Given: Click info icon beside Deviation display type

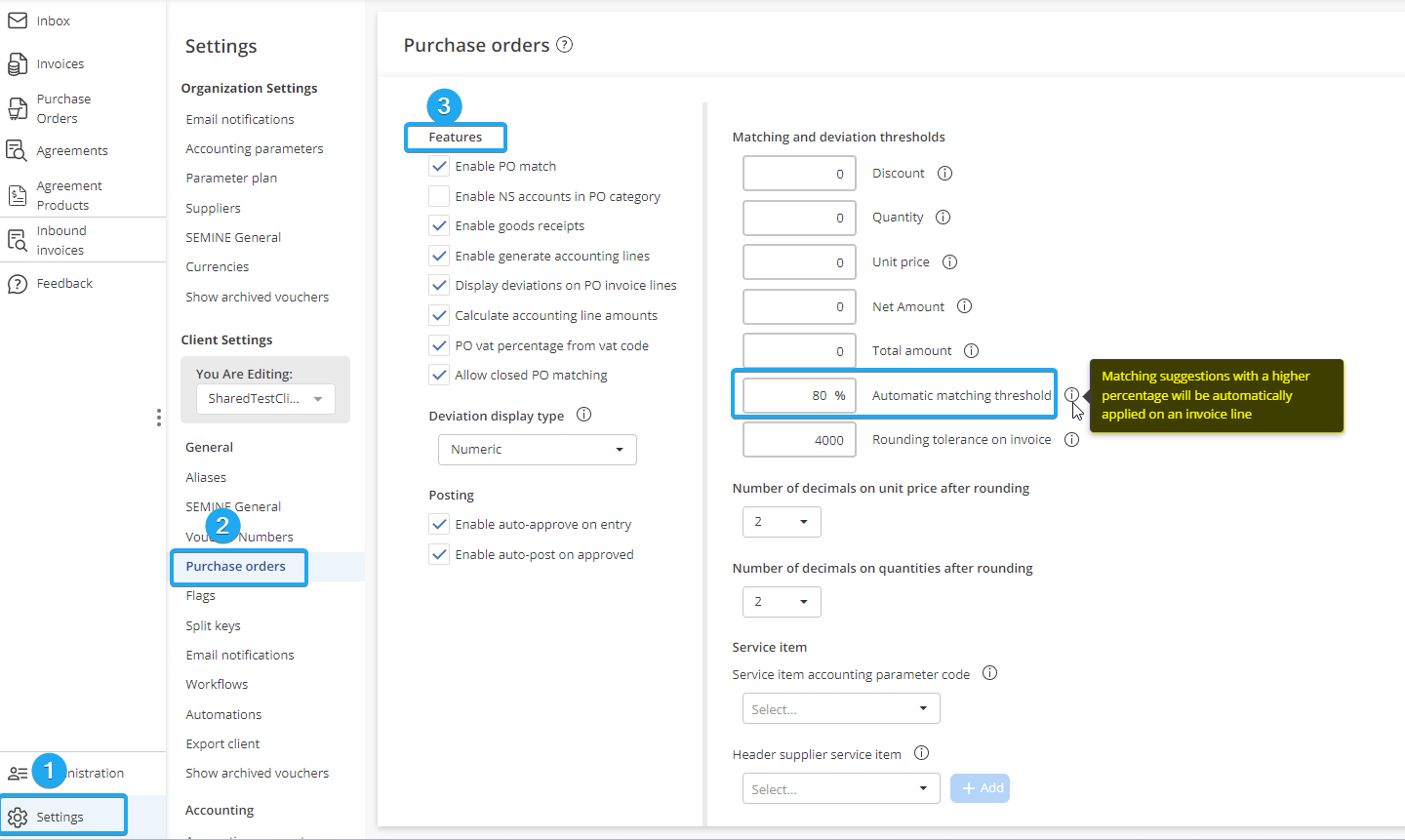Looking at the screenshot, I should point(583,415).
